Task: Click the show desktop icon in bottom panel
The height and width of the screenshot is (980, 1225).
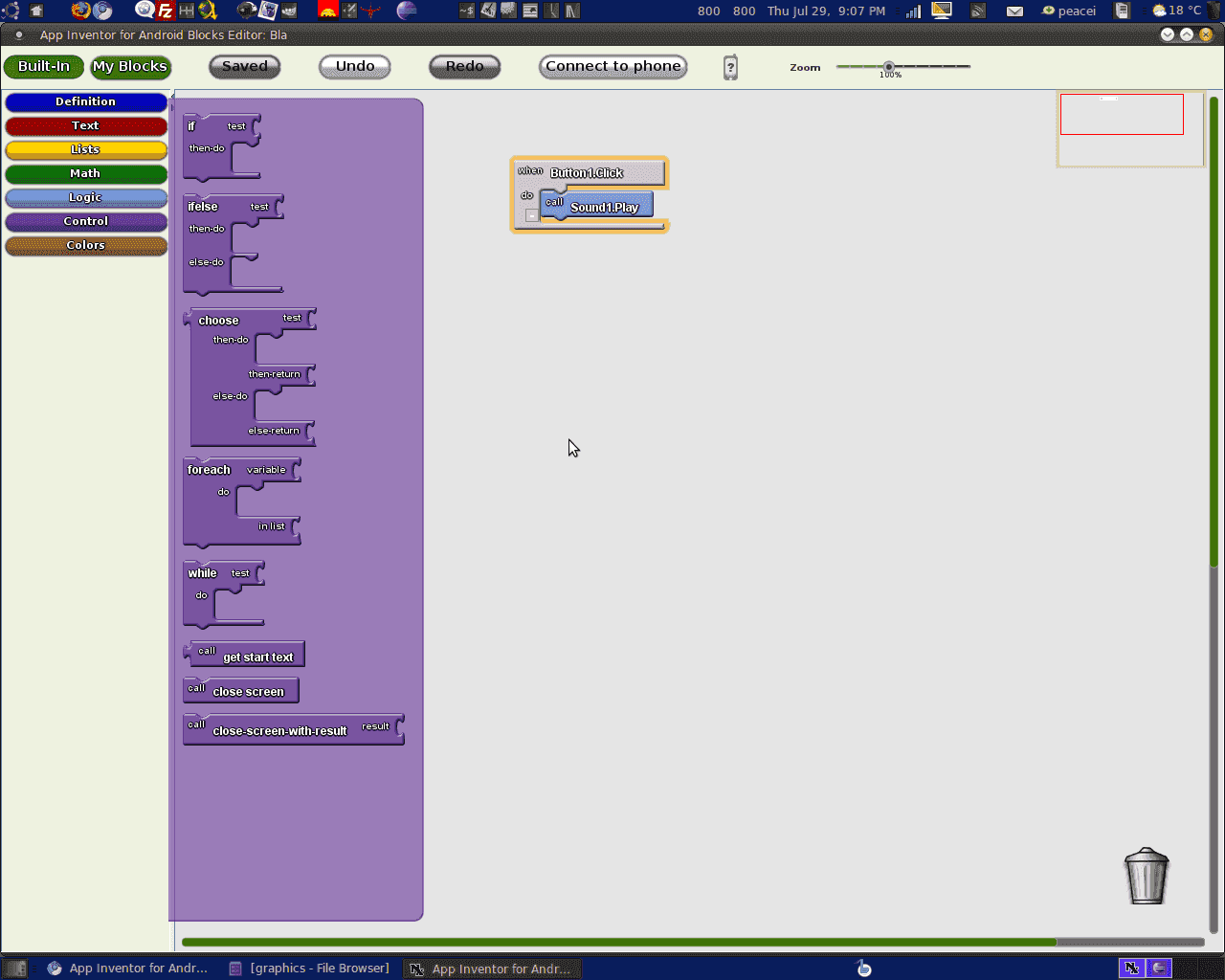Action: click(x=15, y=969)
